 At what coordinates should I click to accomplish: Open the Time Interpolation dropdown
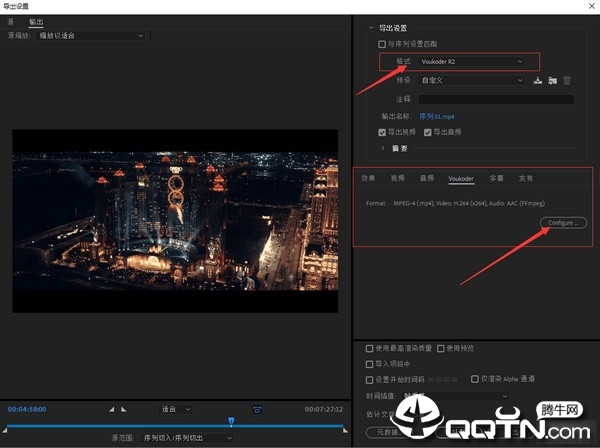[x=455, y=396]
